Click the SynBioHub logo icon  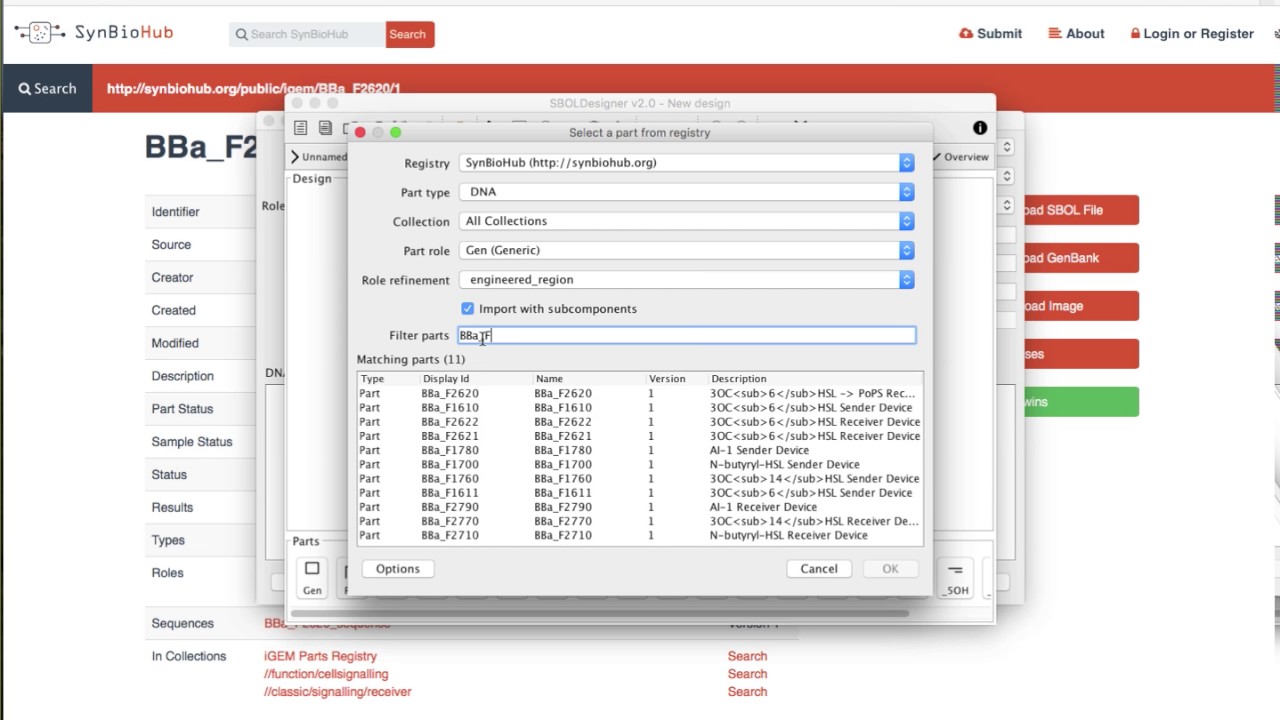[40, 33]
